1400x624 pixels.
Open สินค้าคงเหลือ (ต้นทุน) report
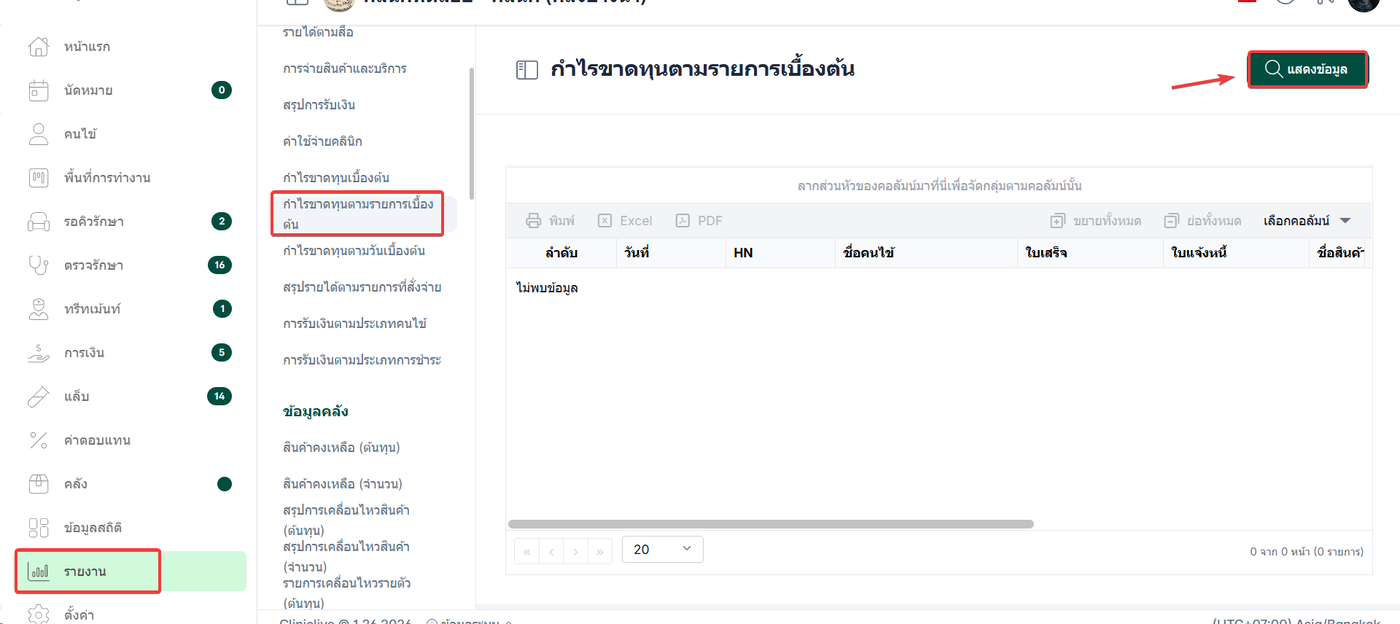(x=342, y=447)
